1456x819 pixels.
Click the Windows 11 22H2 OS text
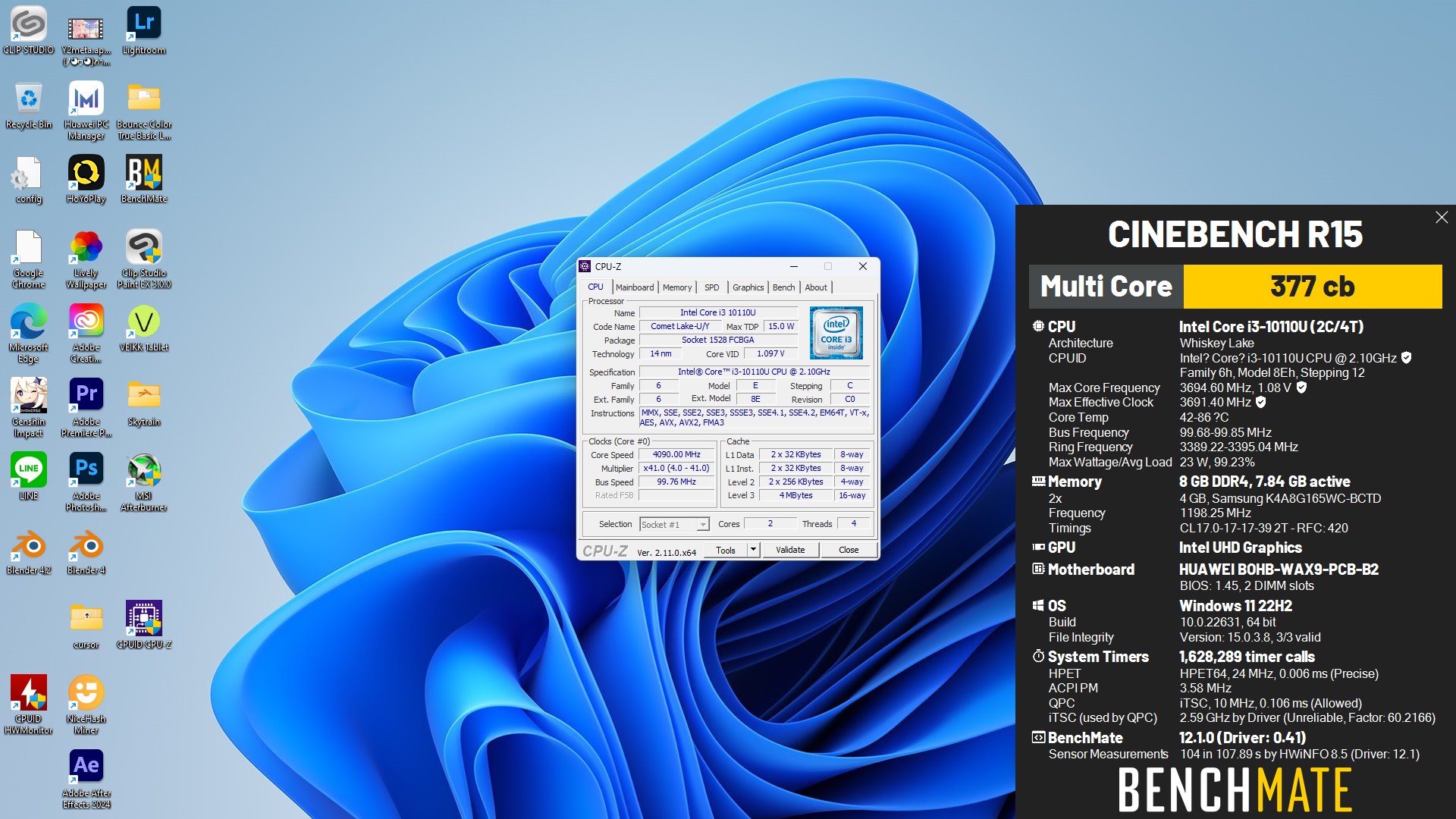1236,606
